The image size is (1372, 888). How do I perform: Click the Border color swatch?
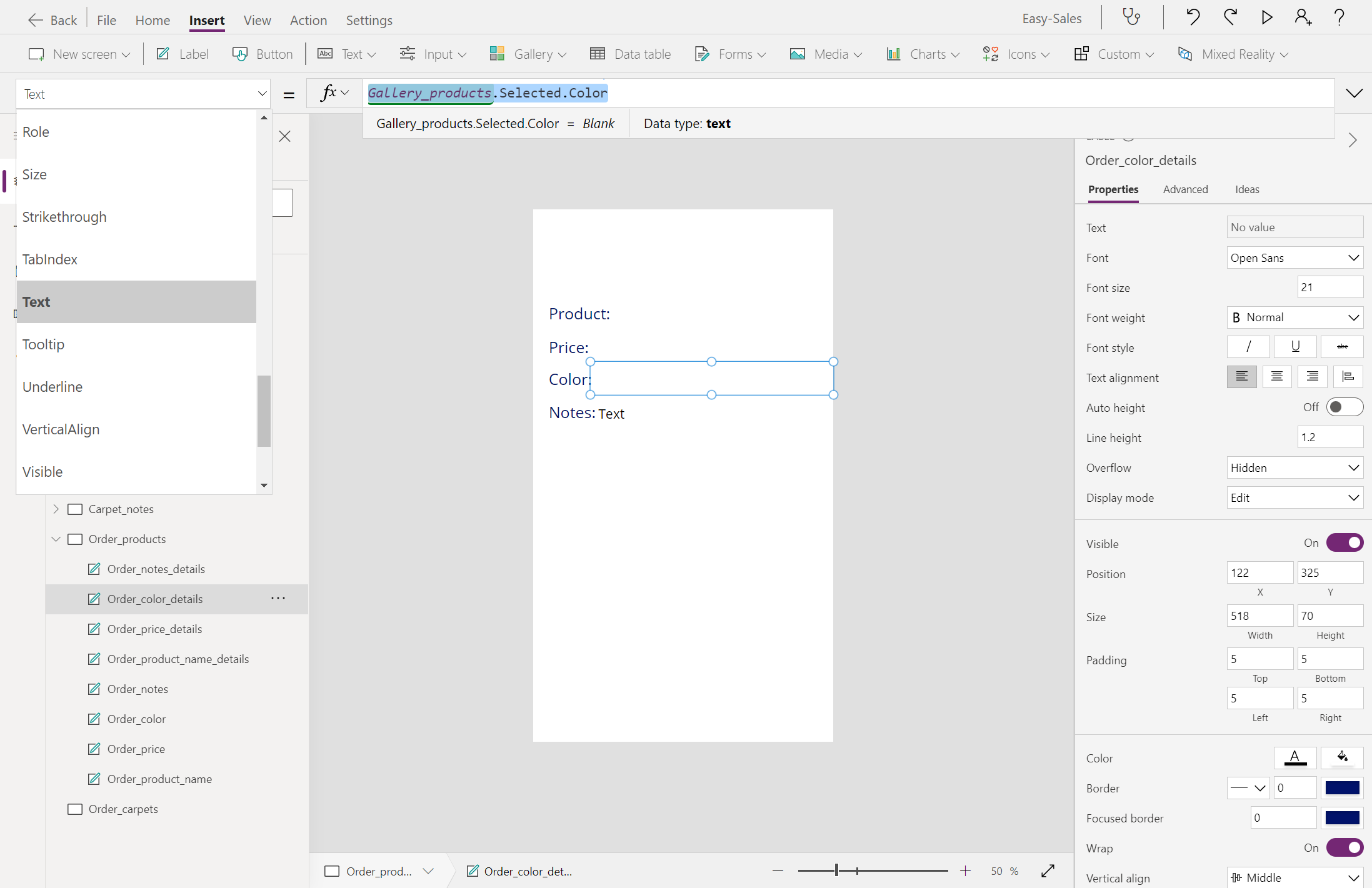pos(1342,788)
